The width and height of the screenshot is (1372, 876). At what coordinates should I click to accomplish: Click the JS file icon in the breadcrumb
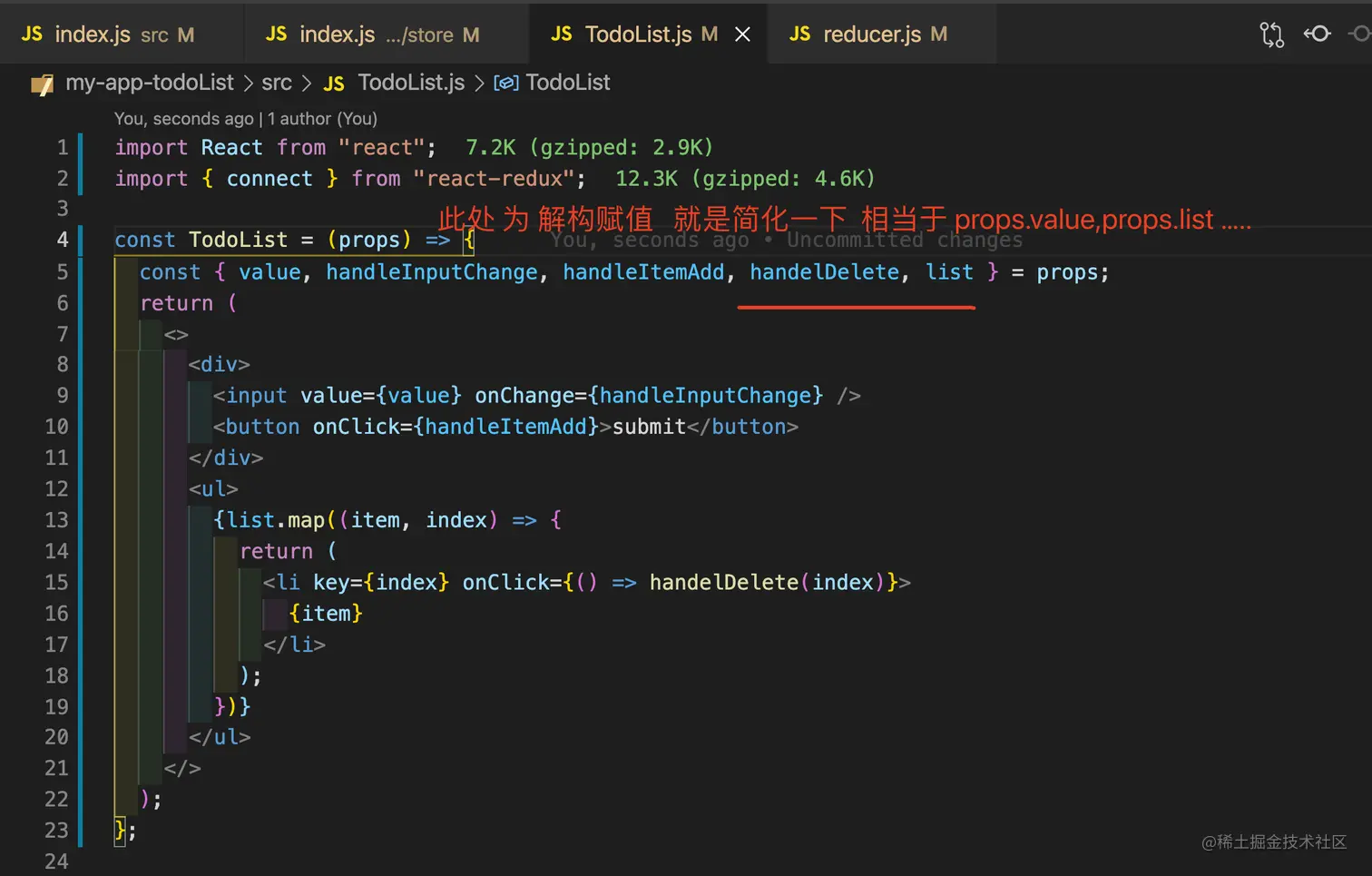click(x=334, y=84)
